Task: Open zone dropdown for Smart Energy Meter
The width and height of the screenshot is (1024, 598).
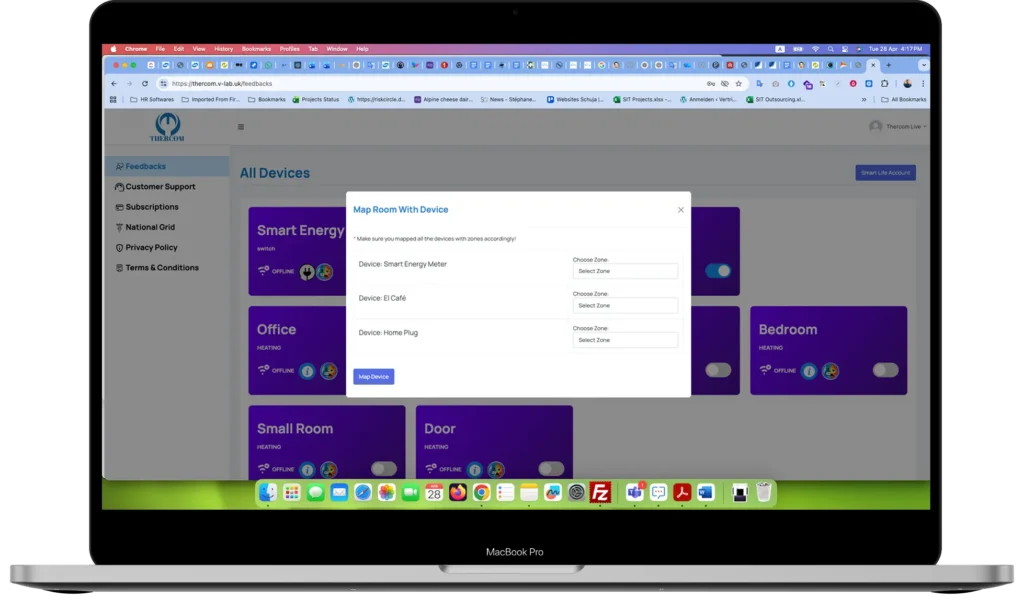Action: click(625, 271)
